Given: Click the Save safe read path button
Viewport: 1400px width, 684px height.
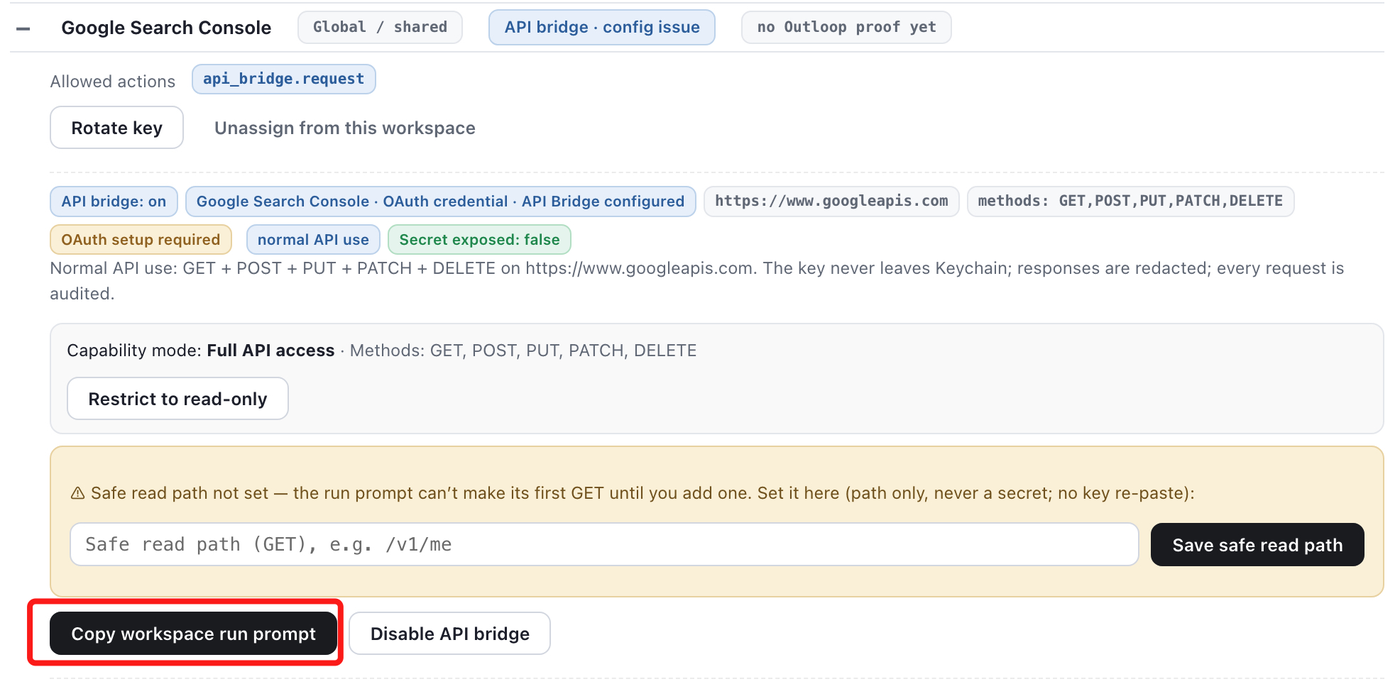Looking at the screenshot, I should coord(1257,544).
